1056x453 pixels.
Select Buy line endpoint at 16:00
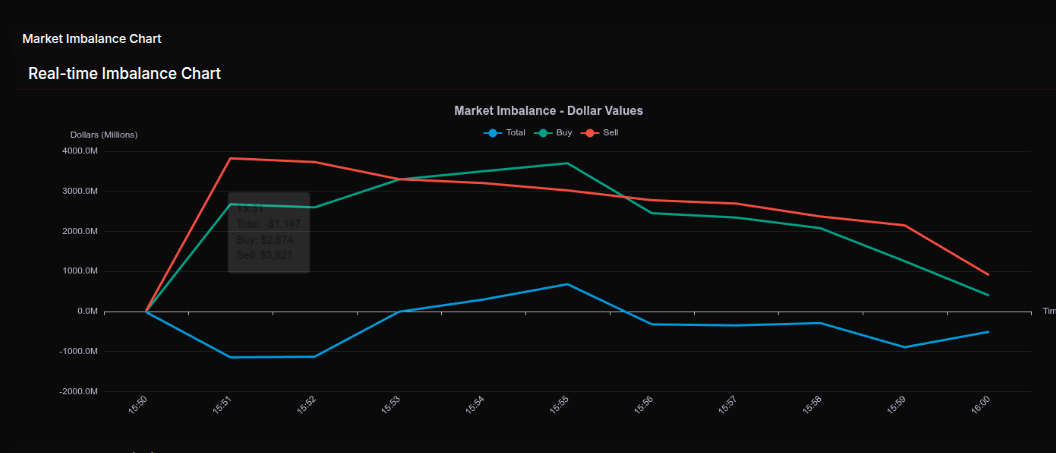(x=988, y=295)
